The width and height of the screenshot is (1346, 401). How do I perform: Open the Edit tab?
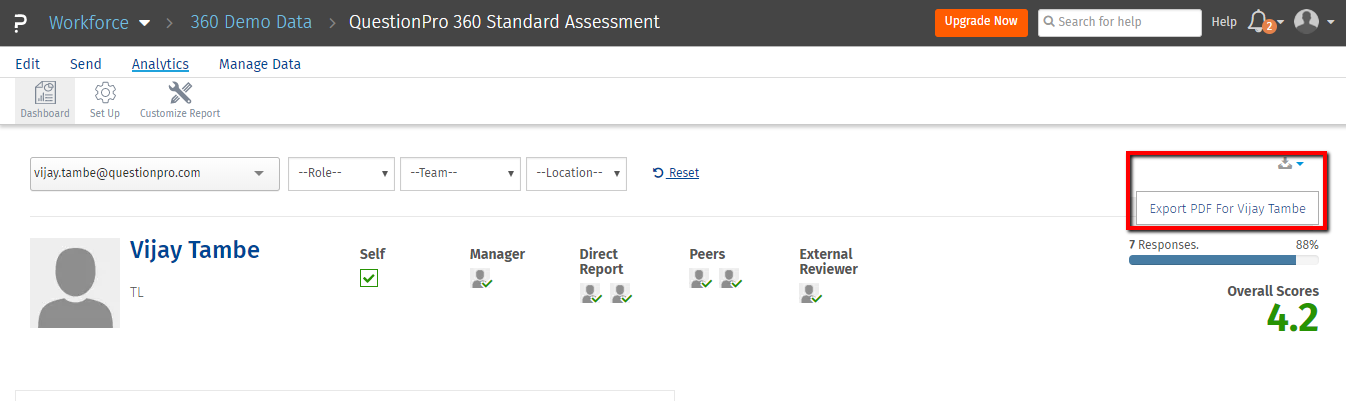[28, 64]
